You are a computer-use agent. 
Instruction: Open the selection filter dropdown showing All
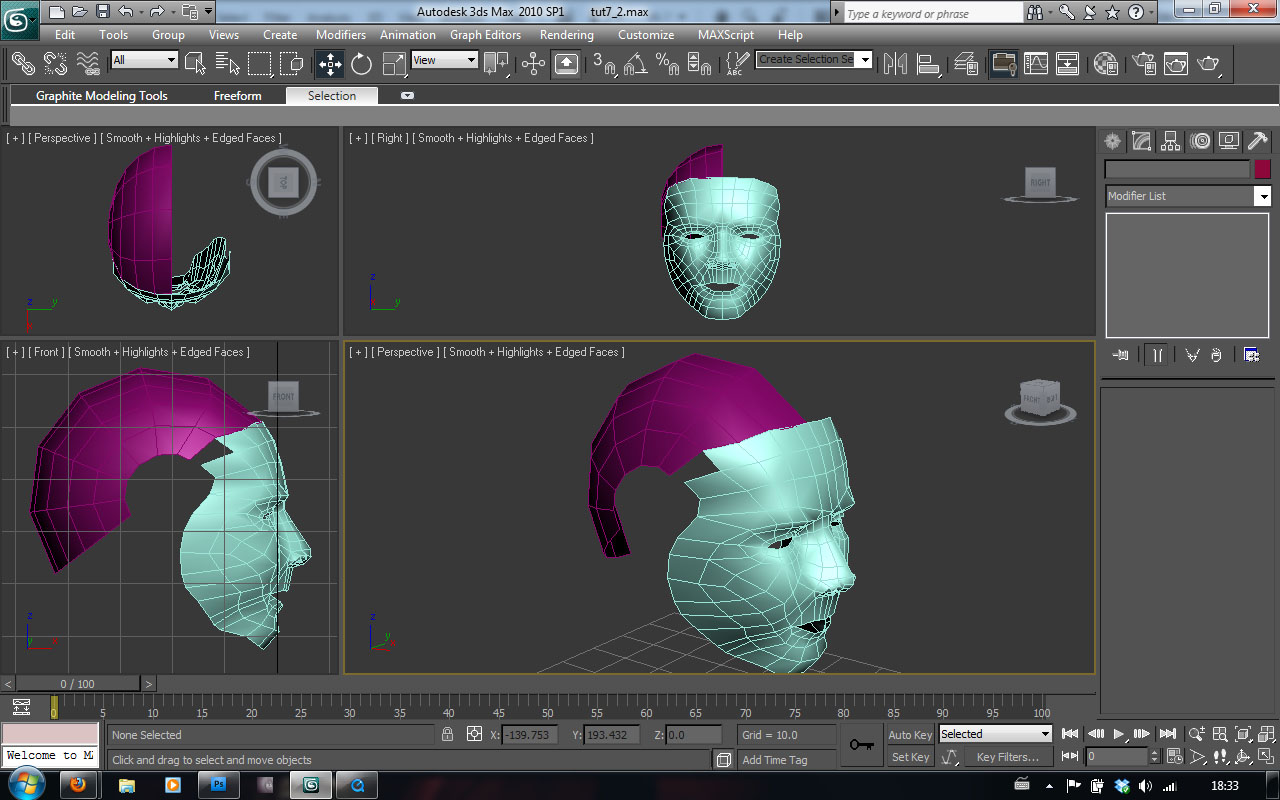pos(143,60)
